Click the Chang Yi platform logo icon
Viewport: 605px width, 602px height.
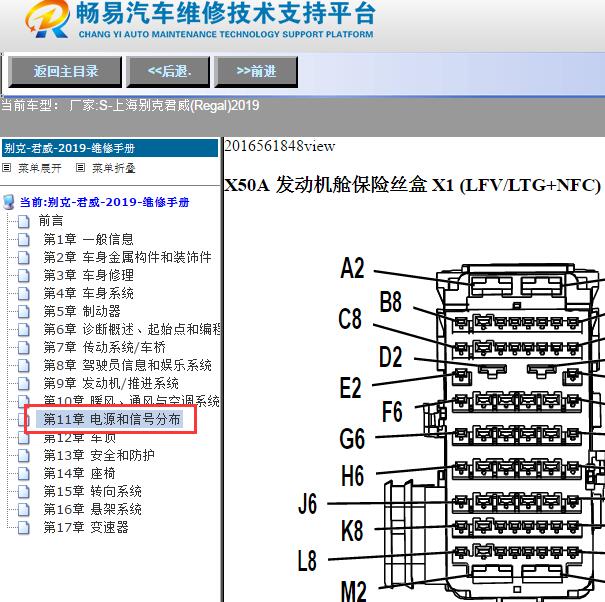(47, 19)
